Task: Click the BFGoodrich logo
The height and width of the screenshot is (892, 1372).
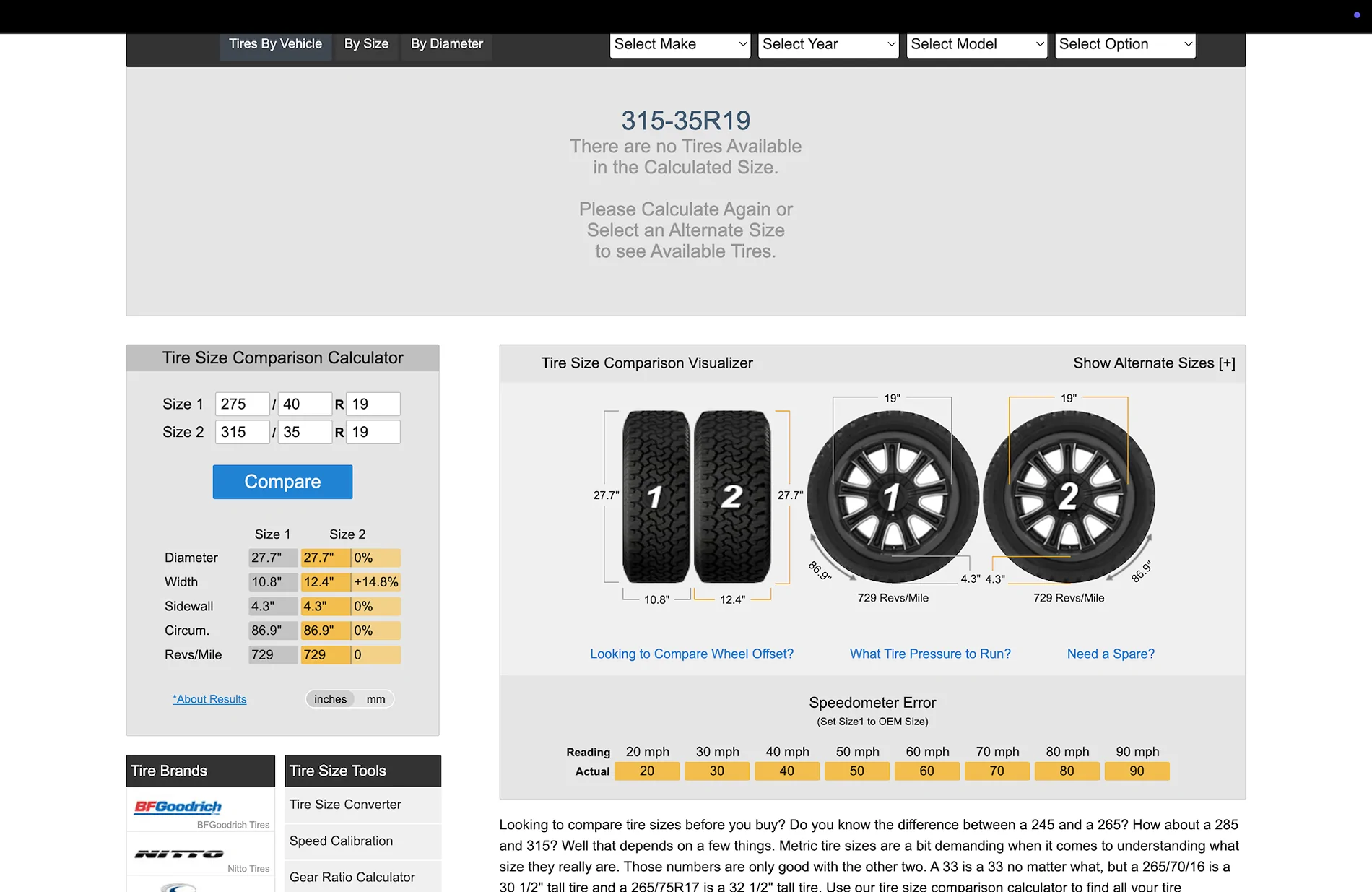Action: pyautogui.click(x=178, y=807)
